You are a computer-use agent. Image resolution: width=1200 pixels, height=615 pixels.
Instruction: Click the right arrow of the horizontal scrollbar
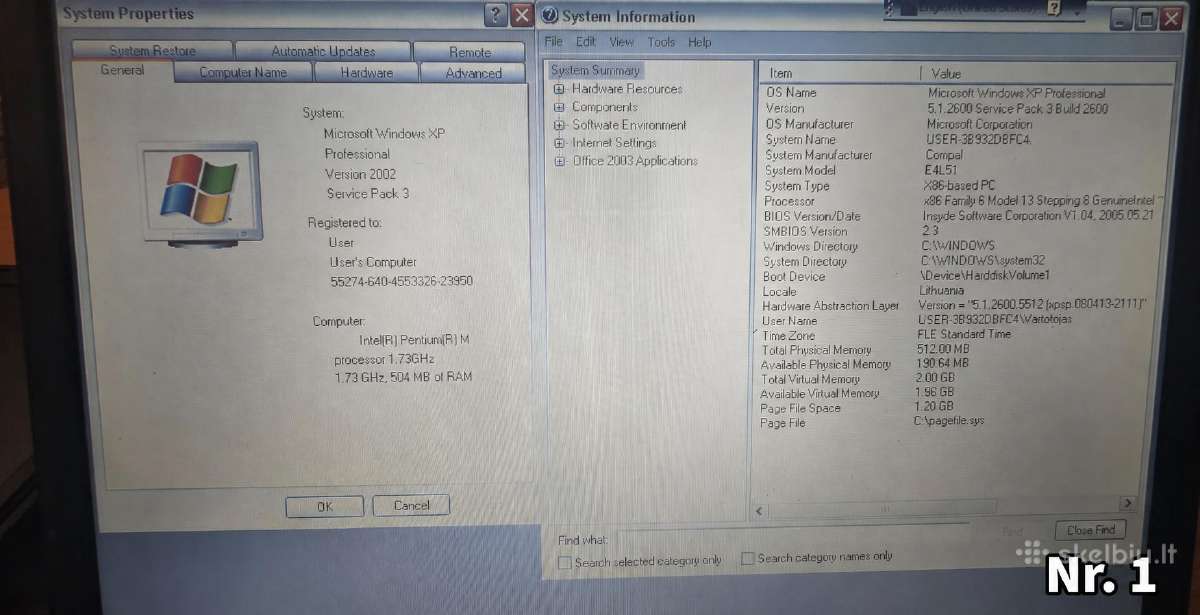pyautogui.click(x=1127, y=504)
